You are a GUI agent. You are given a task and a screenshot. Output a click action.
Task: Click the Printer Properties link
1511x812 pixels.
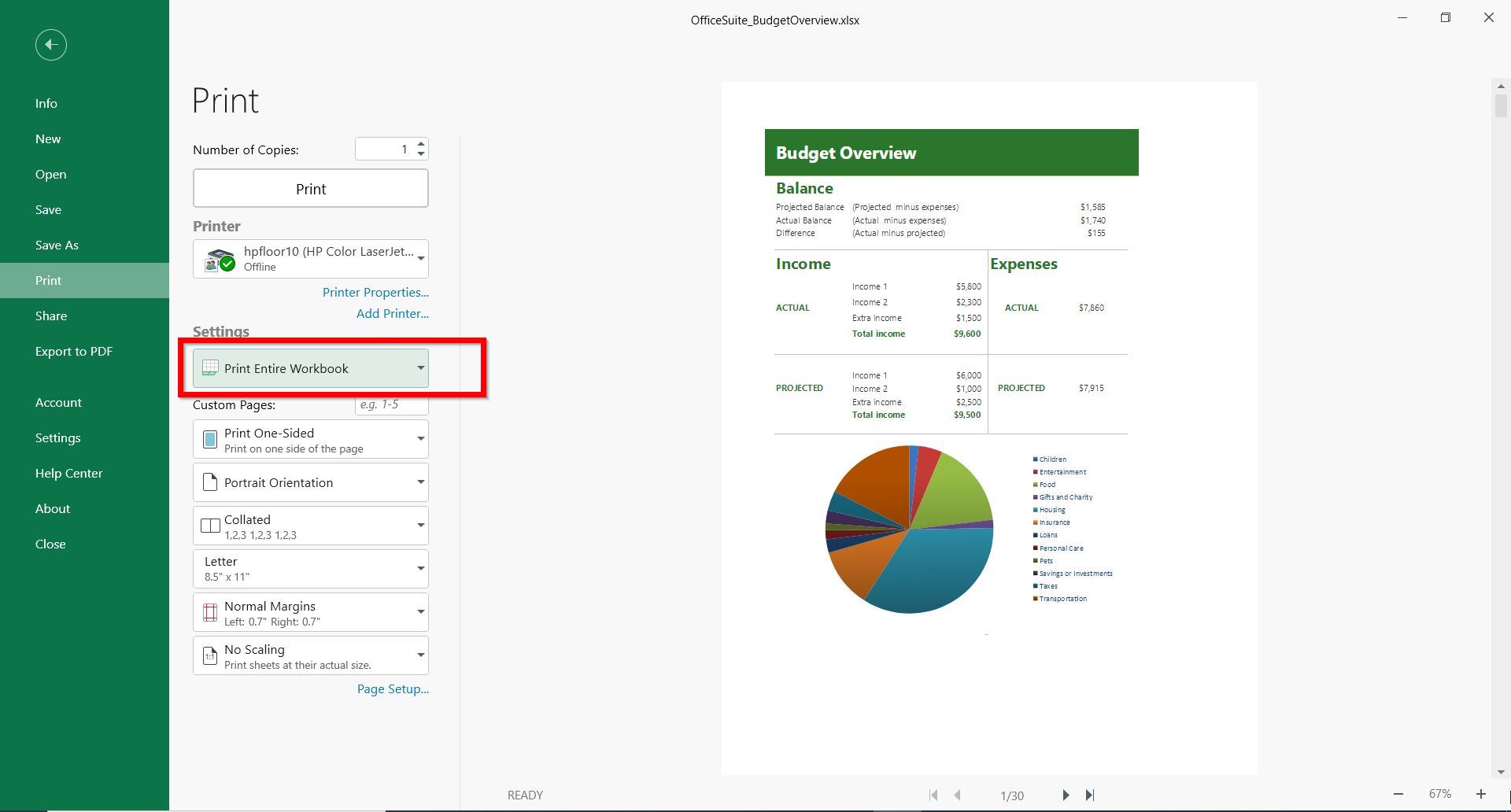point(375,292)
